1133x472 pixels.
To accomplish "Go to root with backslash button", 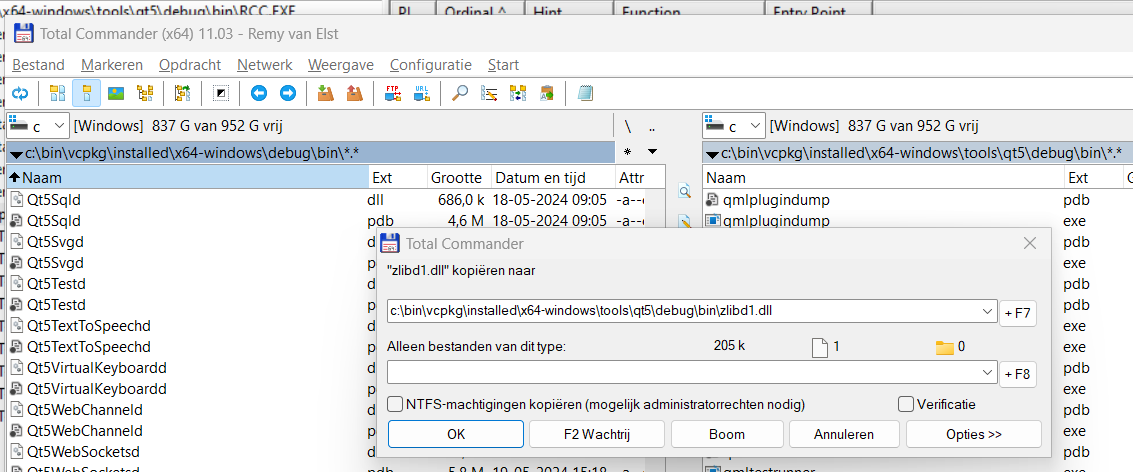I will (x=628, y=126).
